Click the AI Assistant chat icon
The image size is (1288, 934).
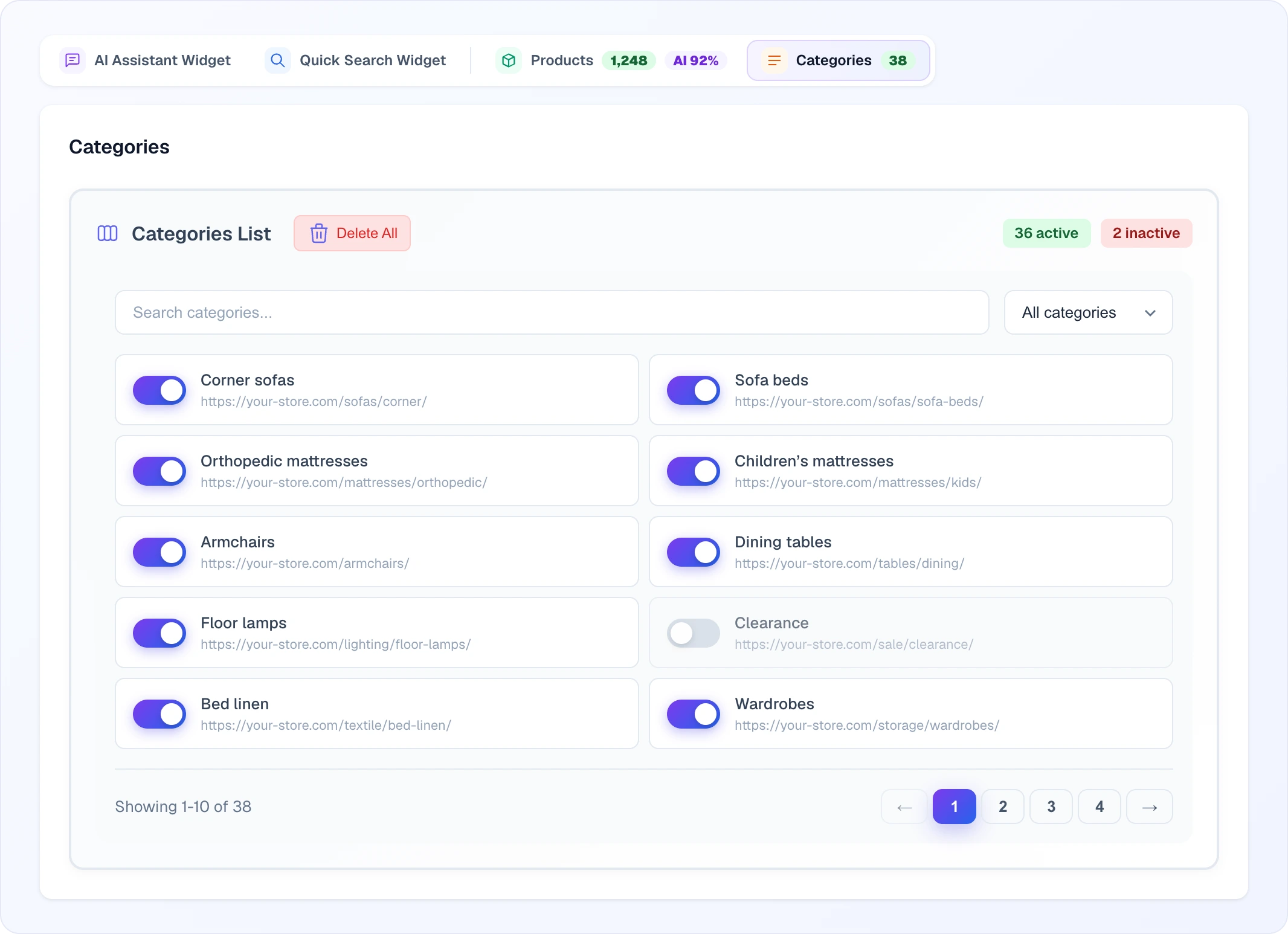72,60
